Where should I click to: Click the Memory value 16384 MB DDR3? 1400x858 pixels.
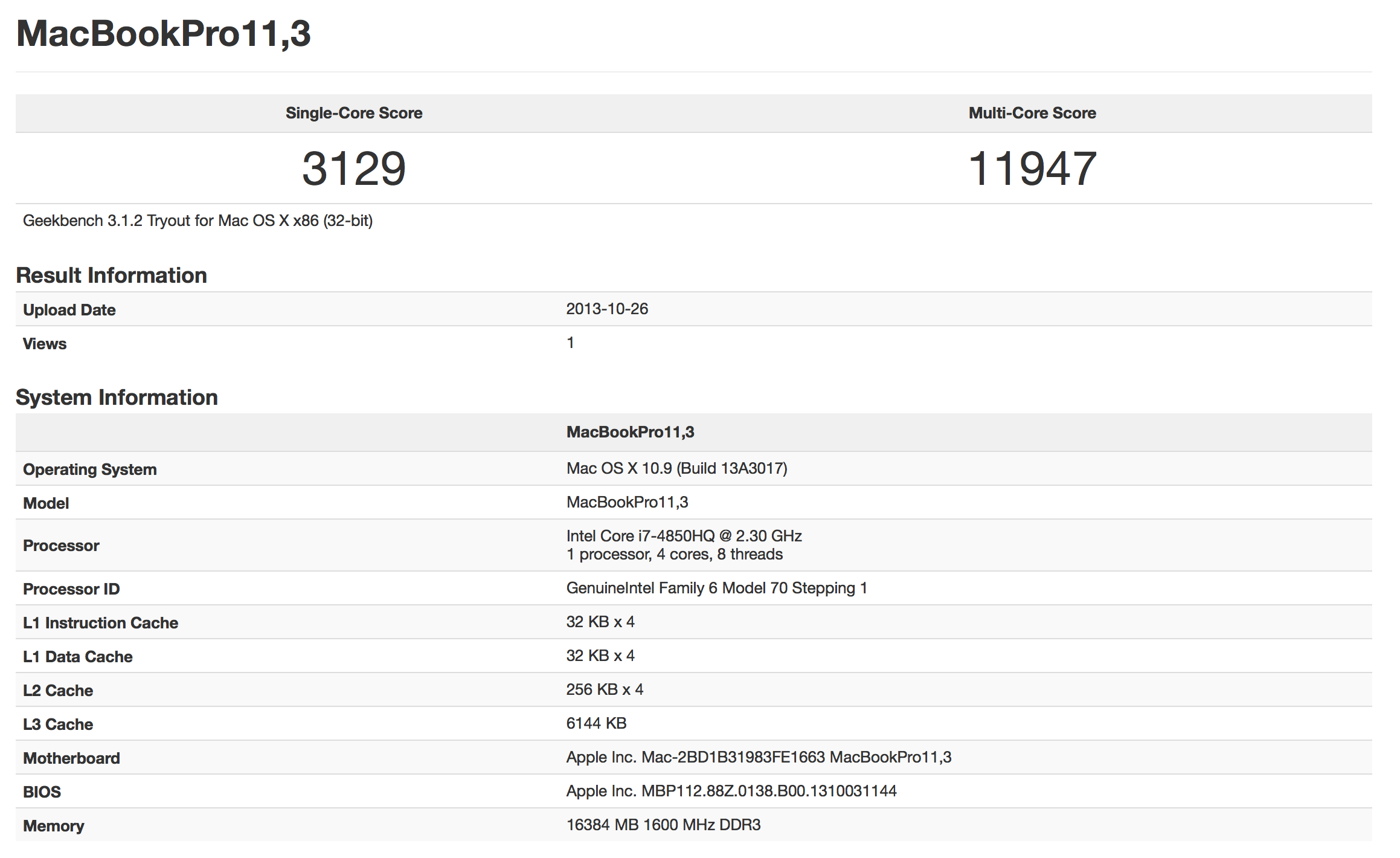click(663, 825)
